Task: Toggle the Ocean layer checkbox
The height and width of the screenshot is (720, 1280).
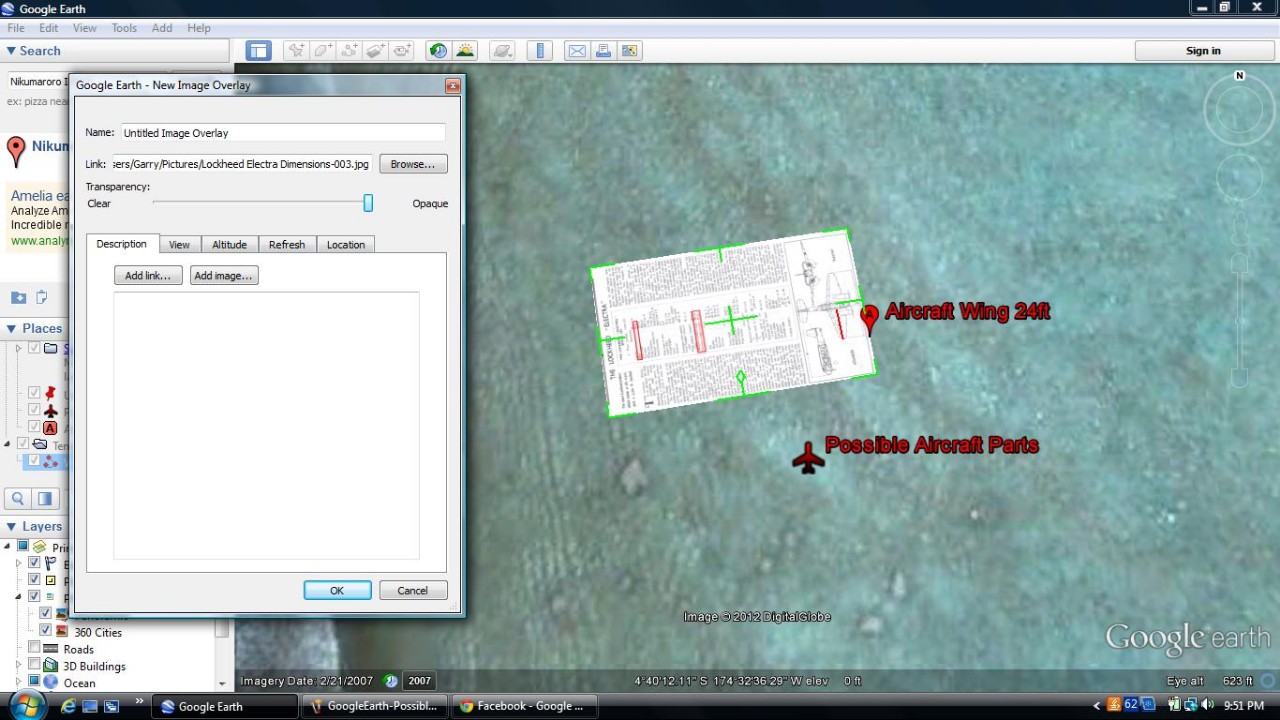Action: coord(34,682)
